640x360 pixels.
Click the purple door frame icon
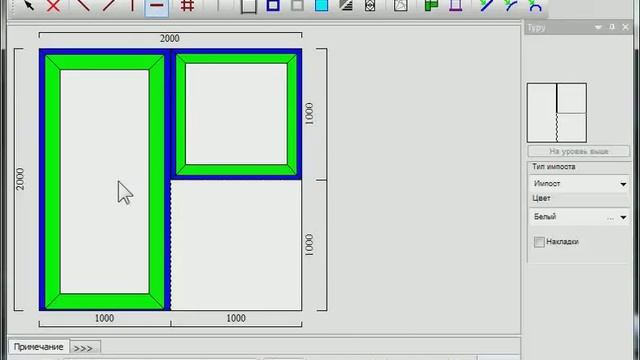tap(456, 5)
